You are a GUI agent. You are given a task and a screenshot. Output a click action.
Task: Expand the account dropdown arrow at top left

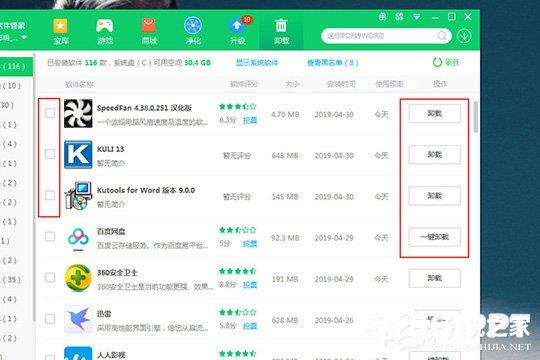[24, 37]
